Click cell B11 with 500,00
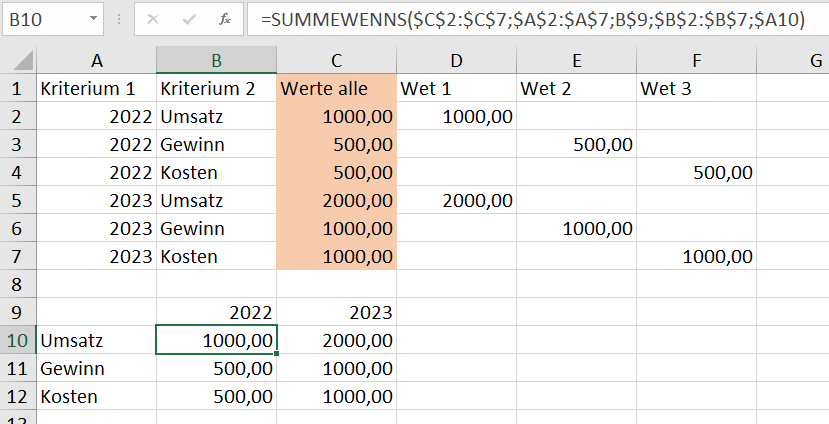Viewport: 829px width, 424px height. click(217, 368)
